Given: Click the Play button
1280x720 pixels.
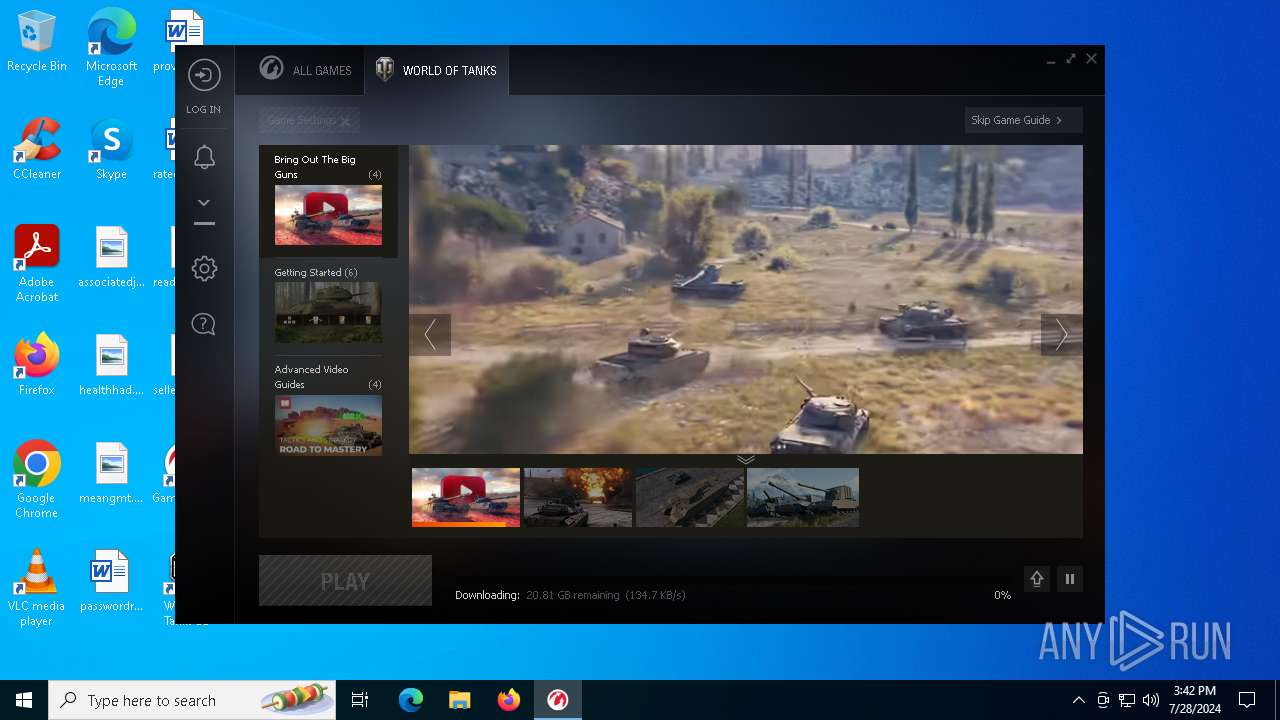Looking at the screenshot, I should pos(345,581).
